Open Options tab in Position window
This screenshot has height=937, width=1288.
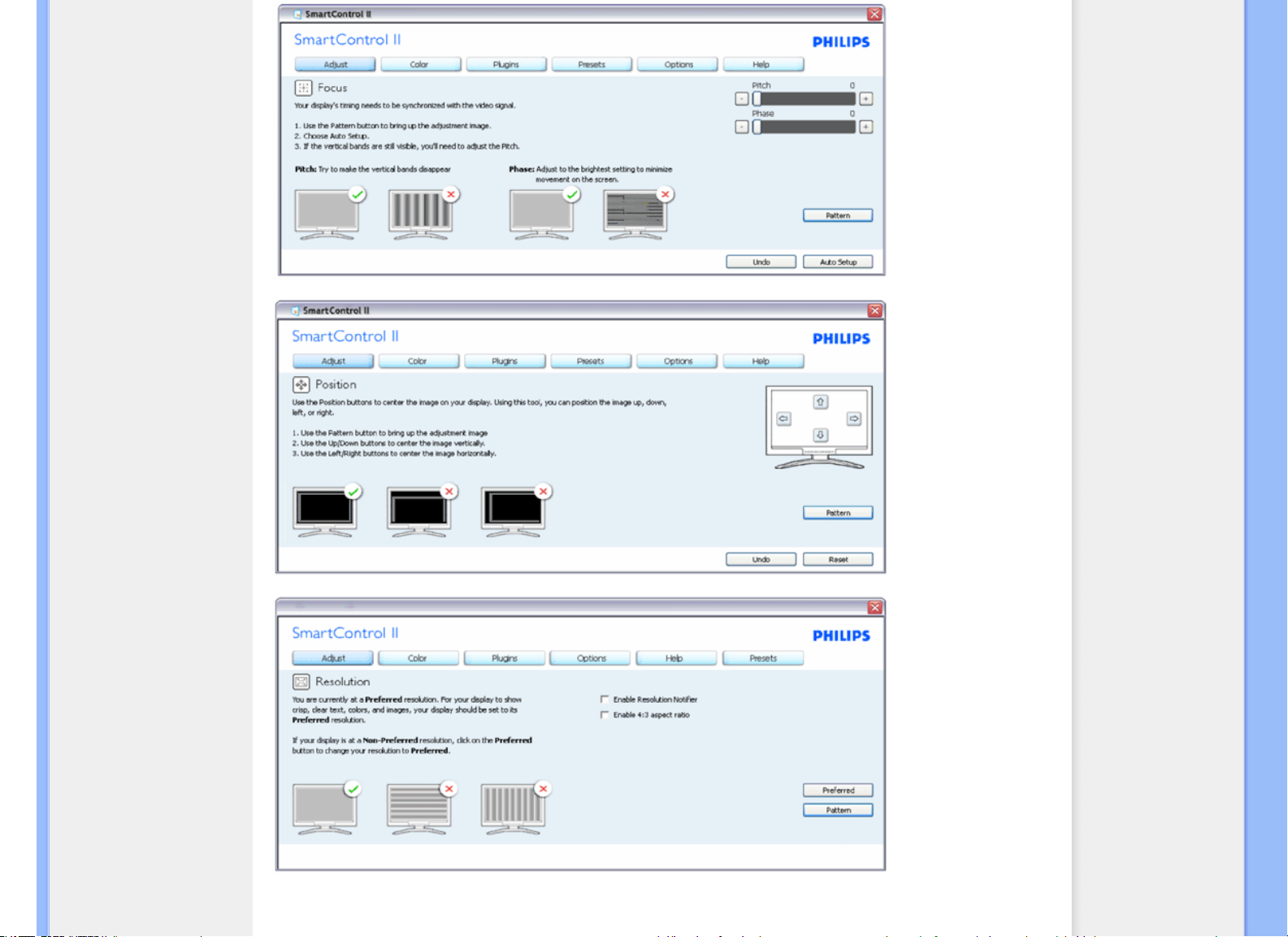[x=677, y=361]
